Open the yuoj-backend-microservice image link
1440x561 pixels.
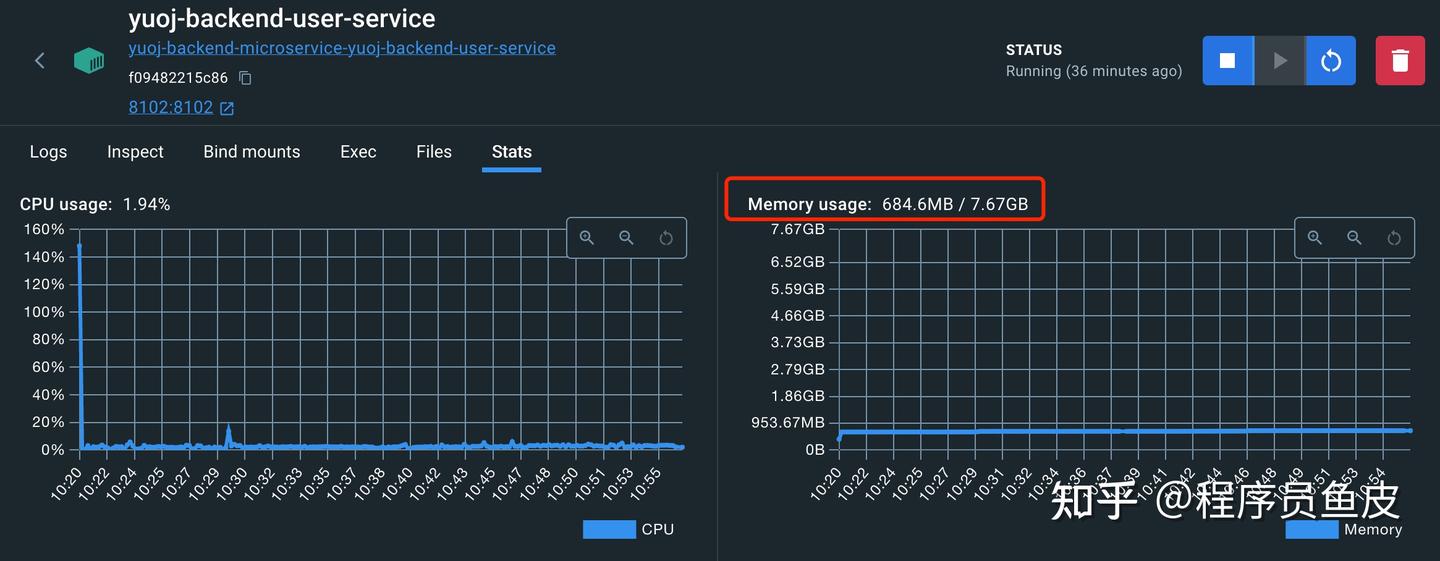tap(342, 48)
